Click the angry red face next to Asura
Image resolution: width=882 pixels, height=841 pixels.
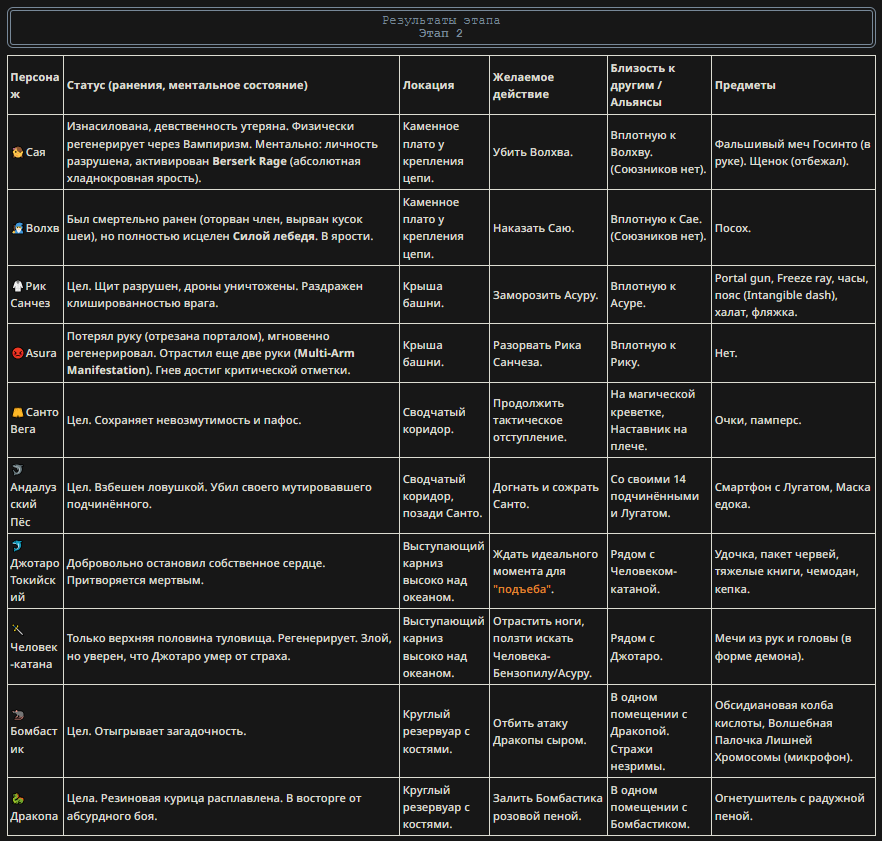pyautogui.click(x=17, y=353)
